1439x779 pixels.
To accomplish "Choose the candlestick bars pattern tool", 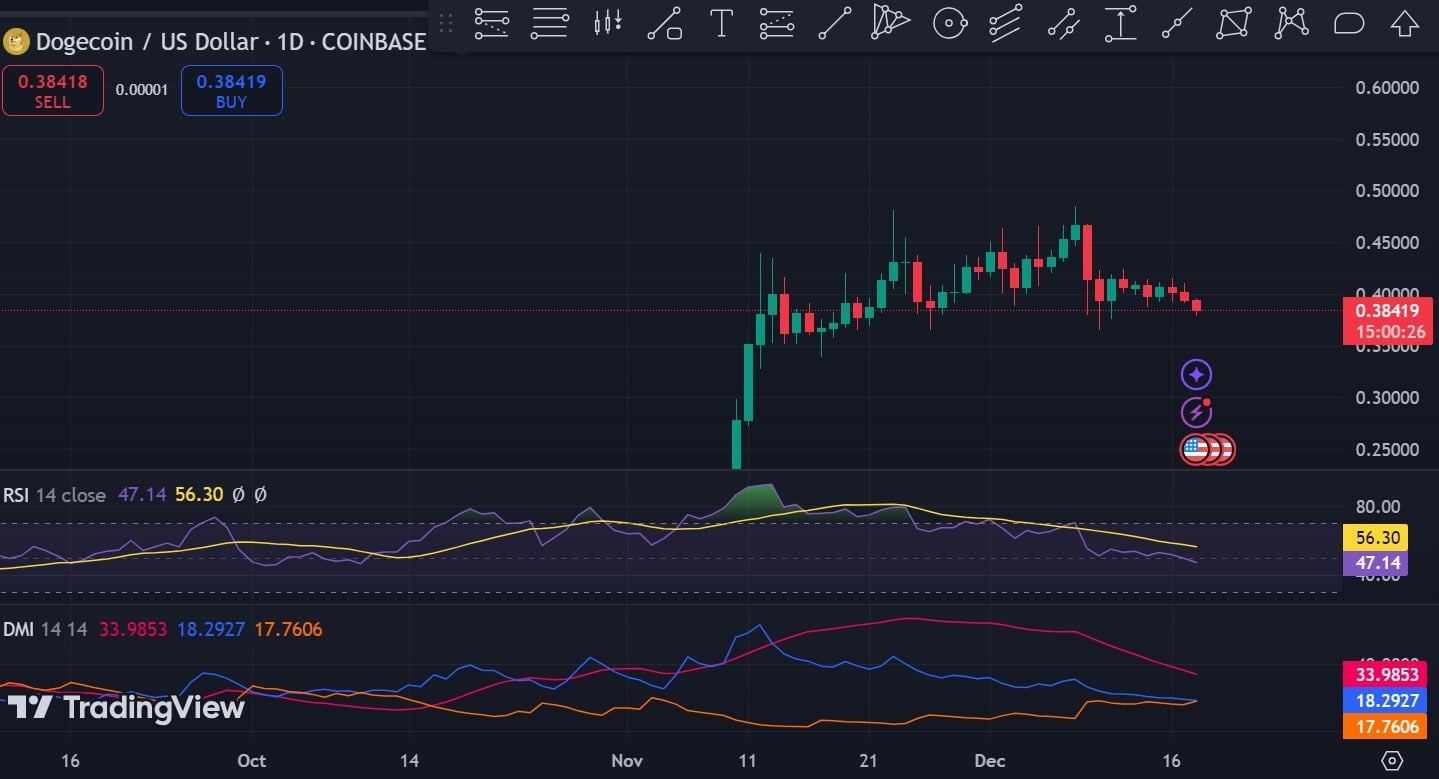I will coord(607,22).
